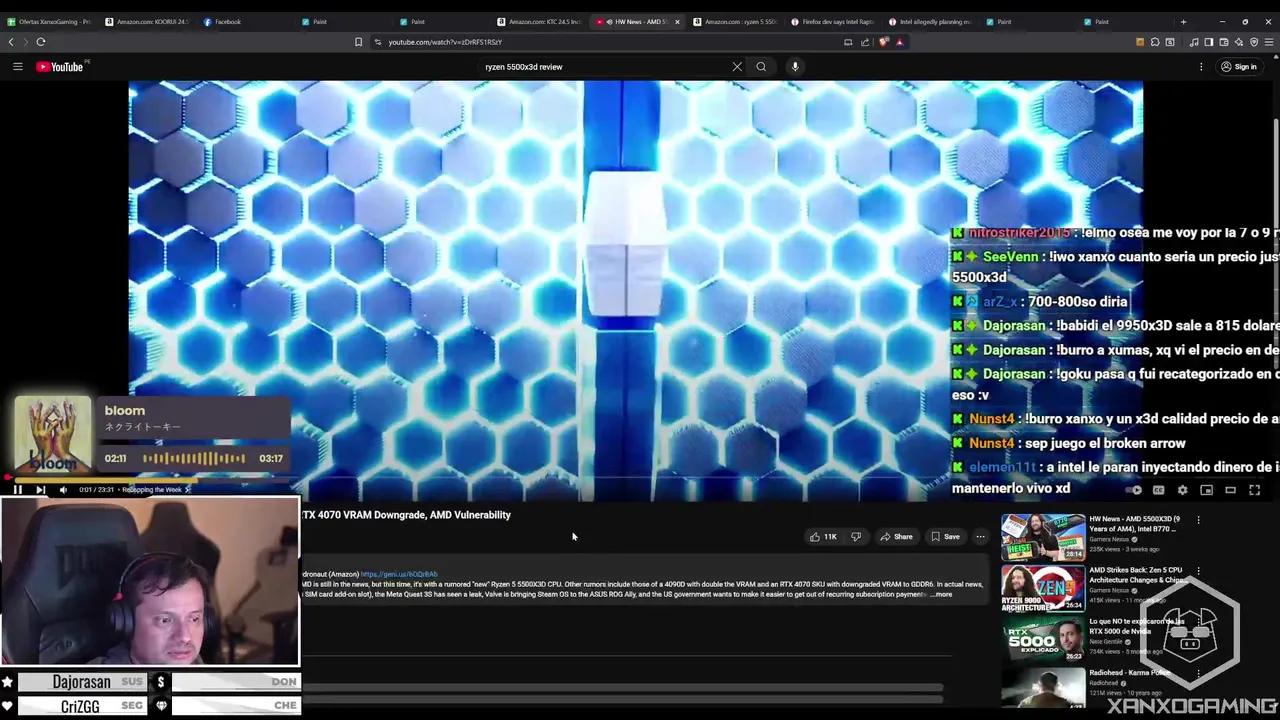
Task: Skip to next video in player
Action: coord(40,490)
